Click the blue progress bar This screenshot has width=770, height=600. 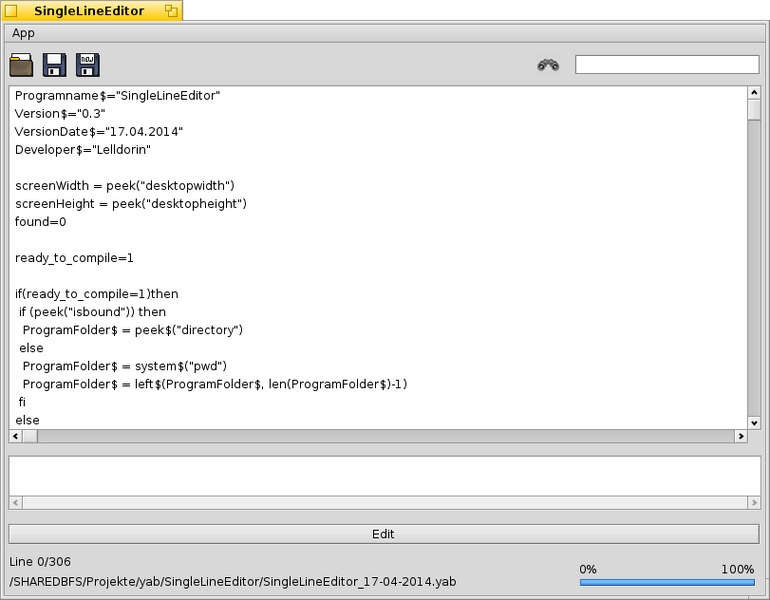point(667,582)
